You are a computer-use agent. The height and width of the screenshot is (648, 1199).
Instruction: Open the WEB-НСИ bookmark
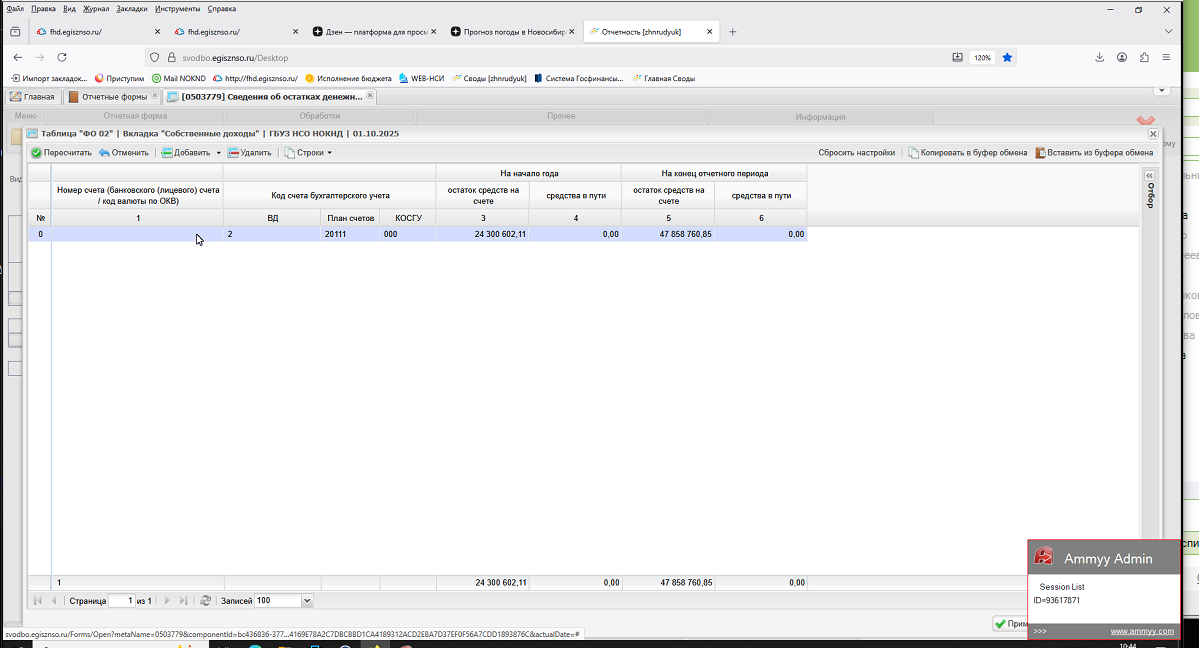click(x=421, y=78)
